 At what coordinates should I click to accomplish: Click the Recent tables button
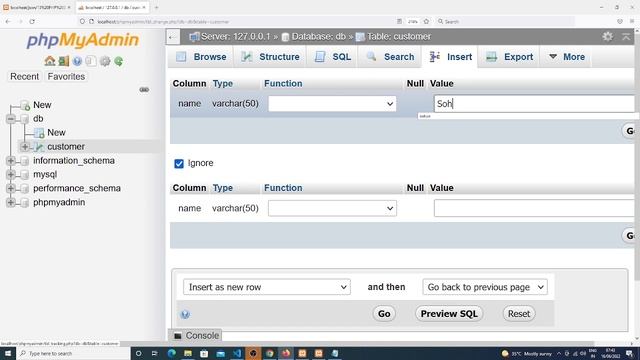click(24, 76)
